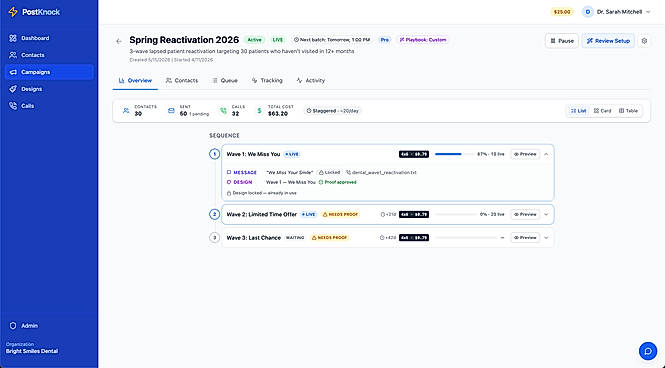
Task: Switch to the Overview tab
Action: (x=135, y=81)
